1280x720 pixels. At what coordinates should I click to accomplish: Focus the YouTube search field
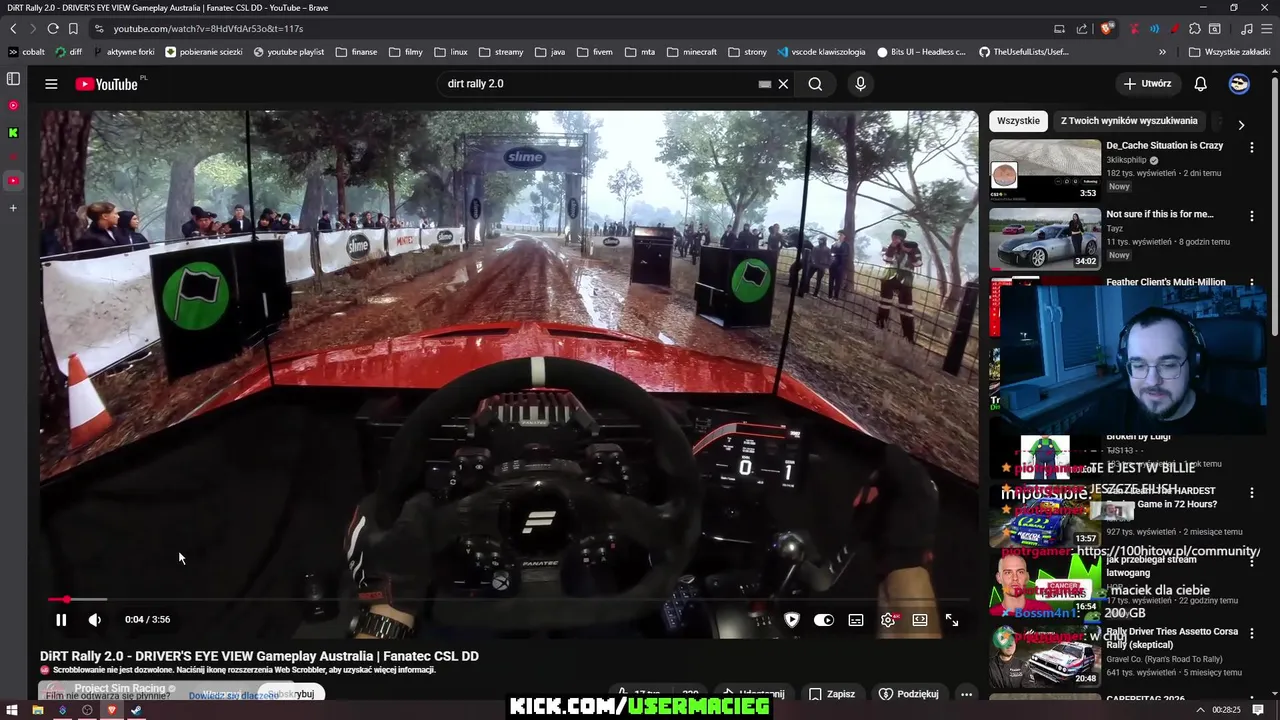(600, 84)
